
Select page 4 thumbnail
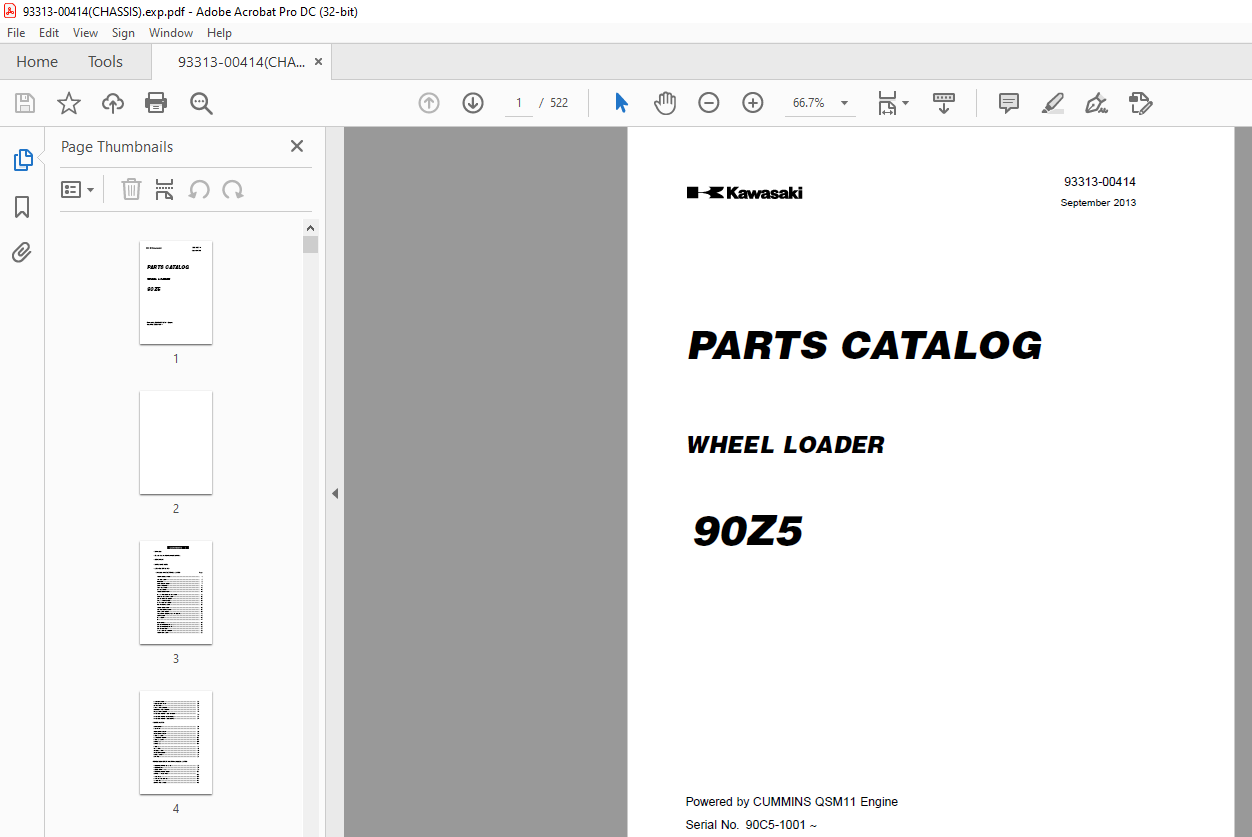coord(176,743)
